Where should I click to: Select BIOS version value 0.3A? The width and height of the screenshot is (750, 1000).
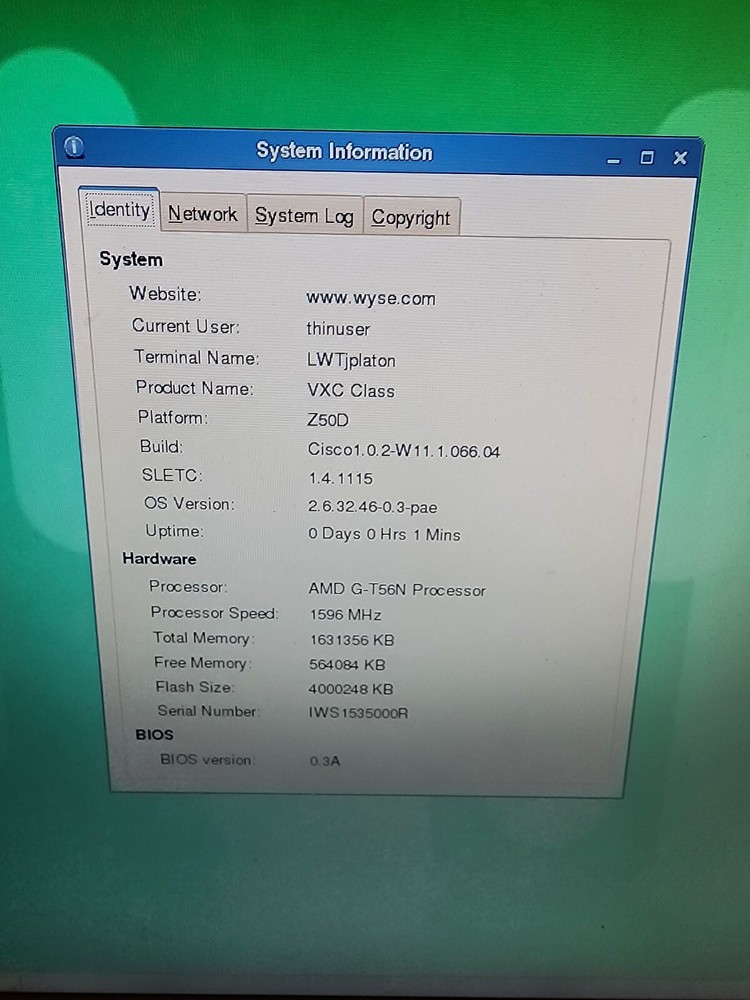click(325, 761)
